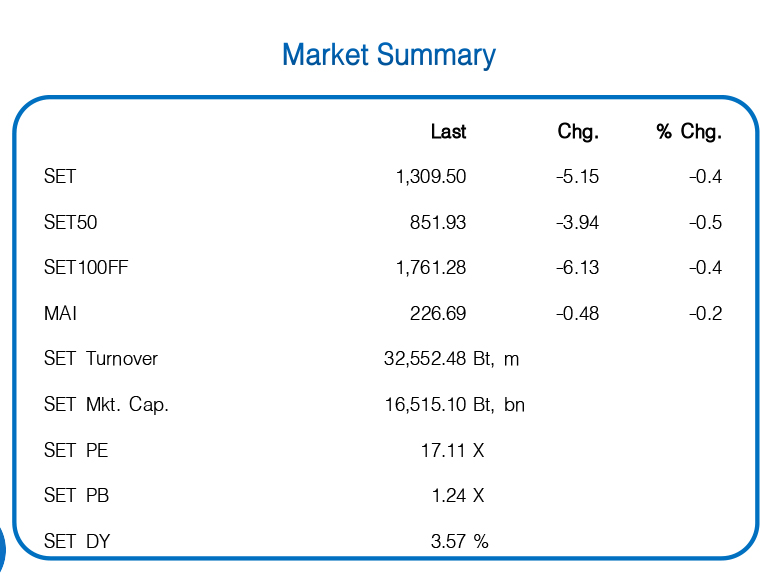Click the SET Mkt. Cap. label
Screen dimensions: 780x582
106,405
